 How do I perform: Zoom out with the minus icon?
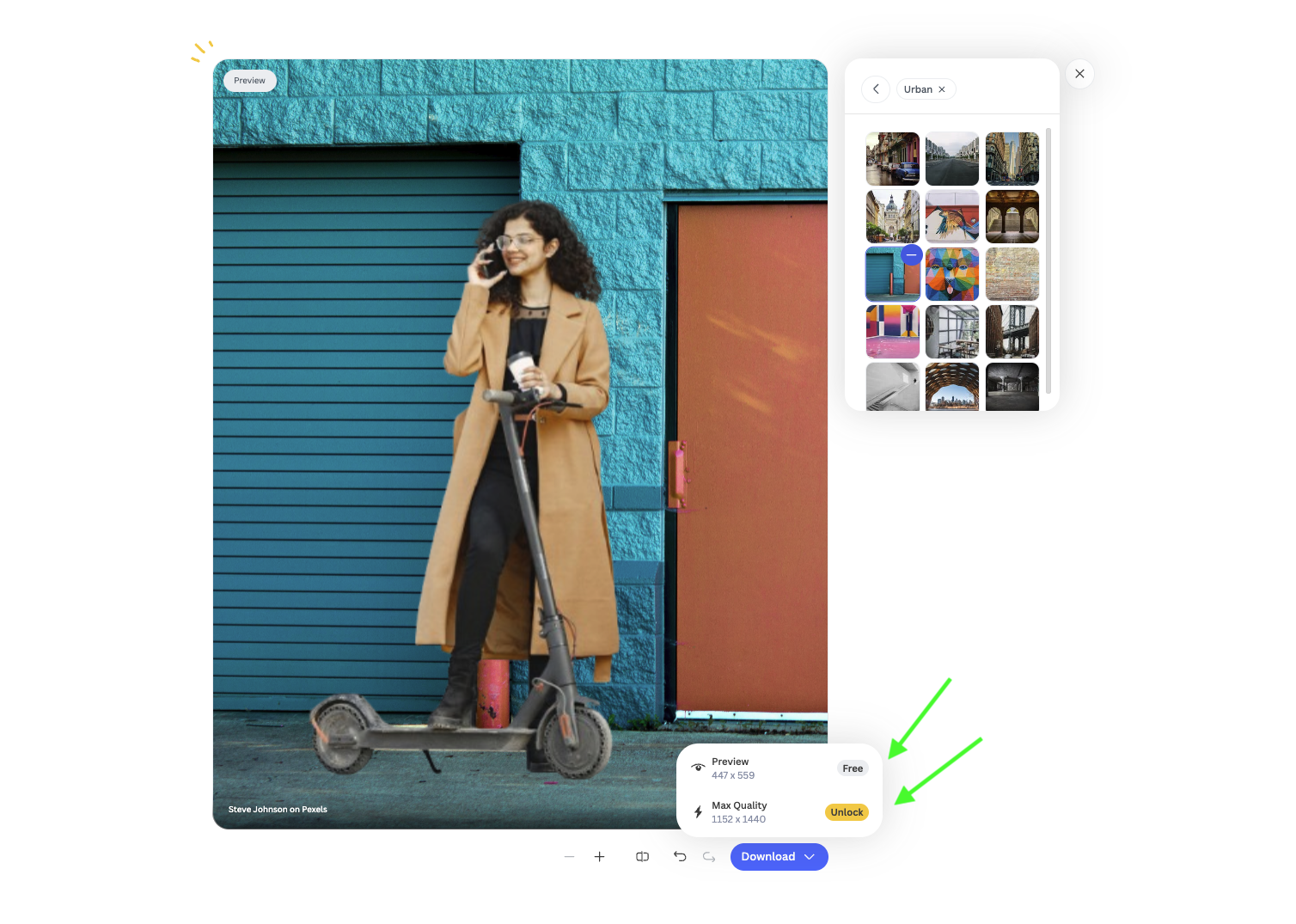[569, 857]
